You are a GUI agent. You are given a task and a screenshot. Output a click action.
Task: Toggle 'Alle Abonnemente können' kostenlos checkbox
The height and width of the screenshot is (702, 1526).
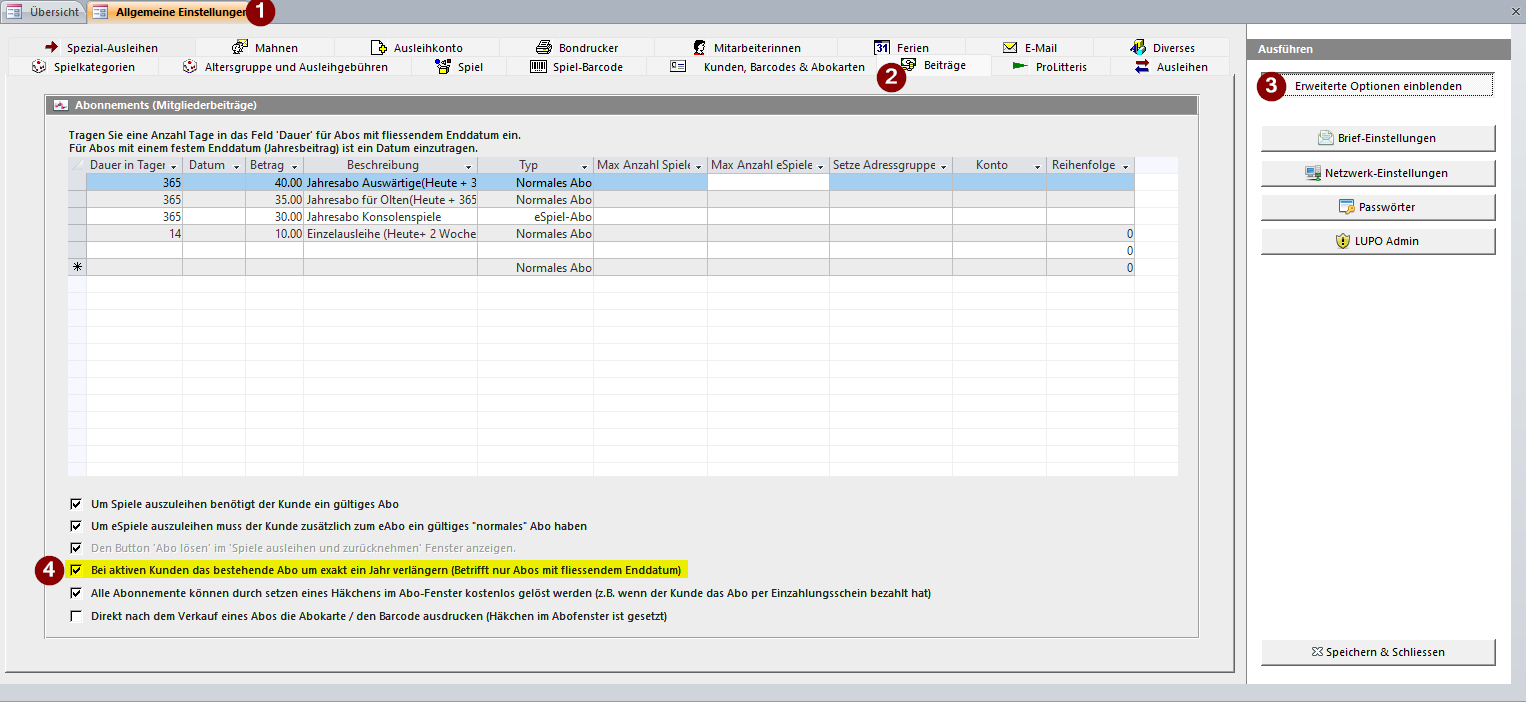[x=76, y=593]
